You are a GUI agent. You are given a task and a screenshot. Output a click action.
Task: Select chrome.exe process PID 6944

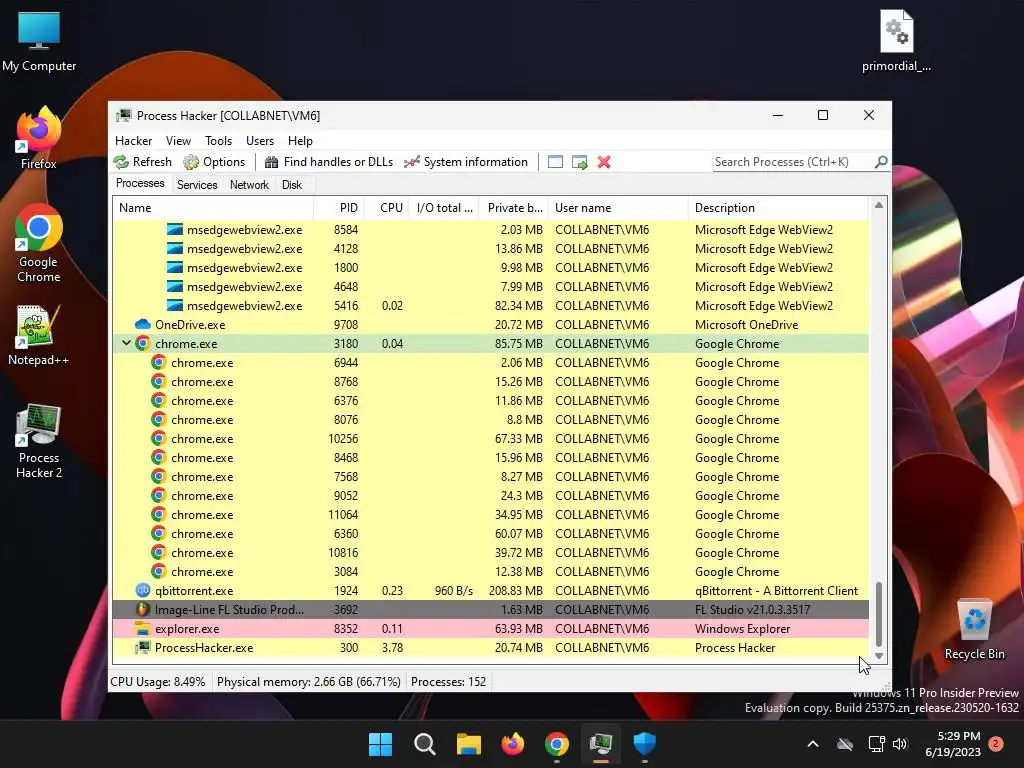click(490, 362)
